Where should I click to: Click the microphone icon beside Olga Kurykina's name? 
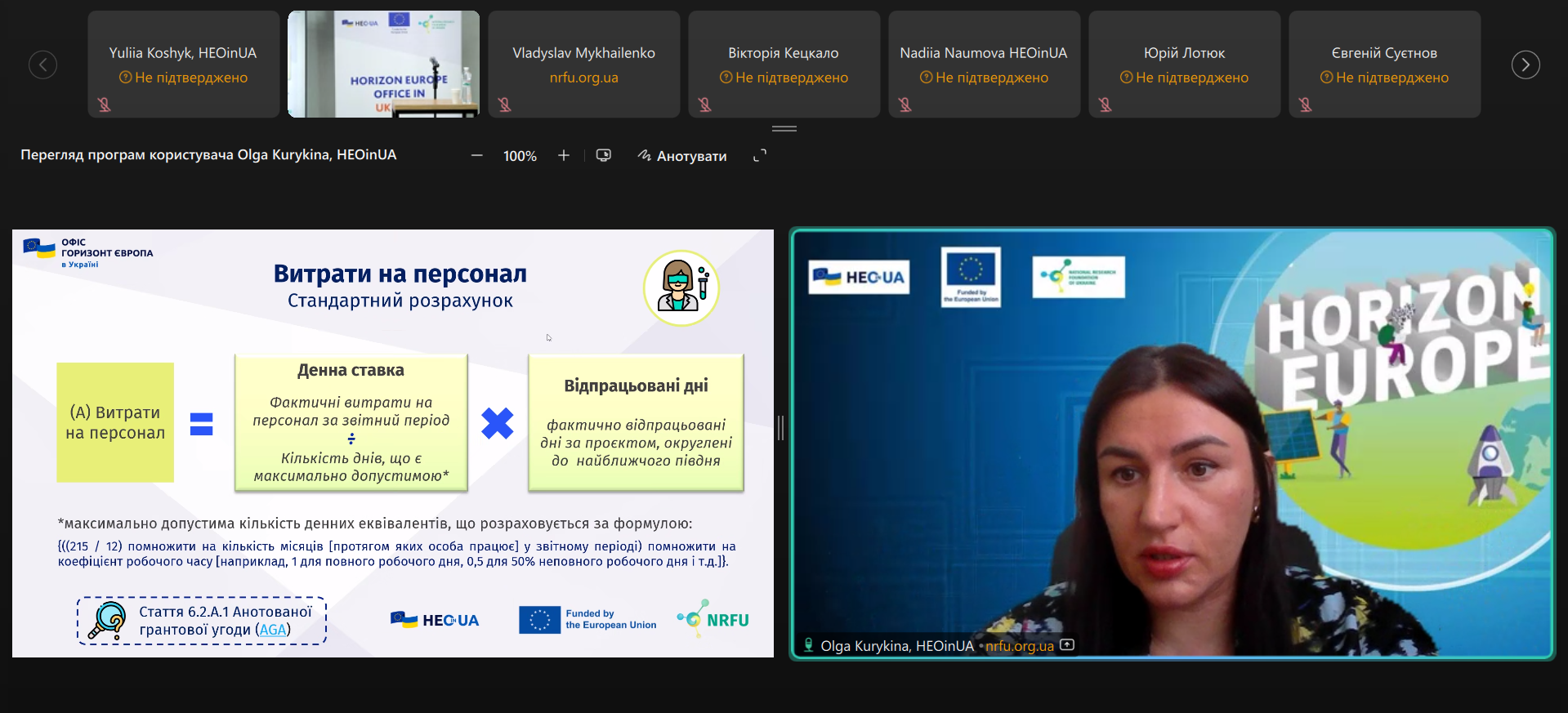[x=808, y=645]
